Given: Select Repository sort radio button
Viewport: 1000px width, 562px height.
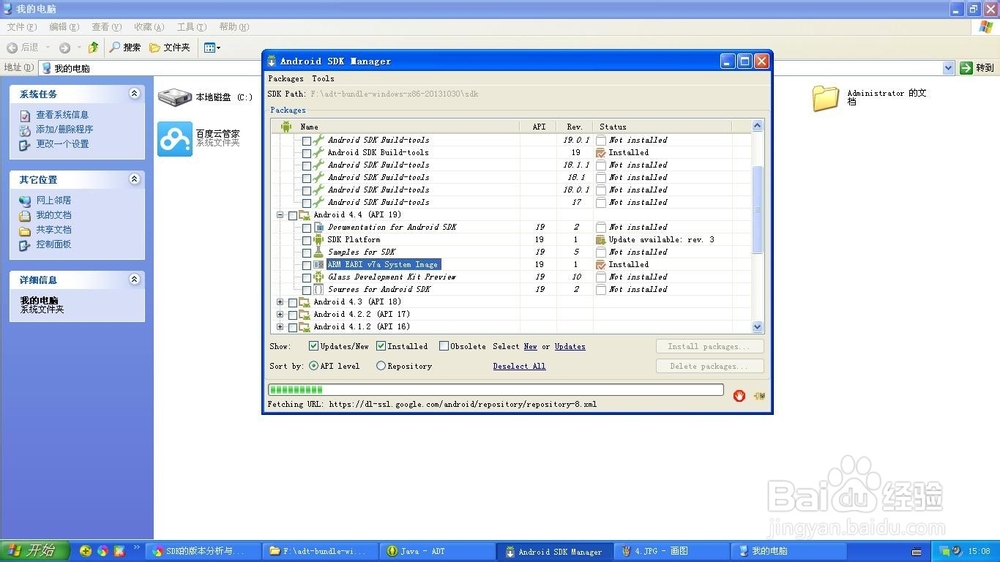Looking at the screenshot, I should click(381, 366).
